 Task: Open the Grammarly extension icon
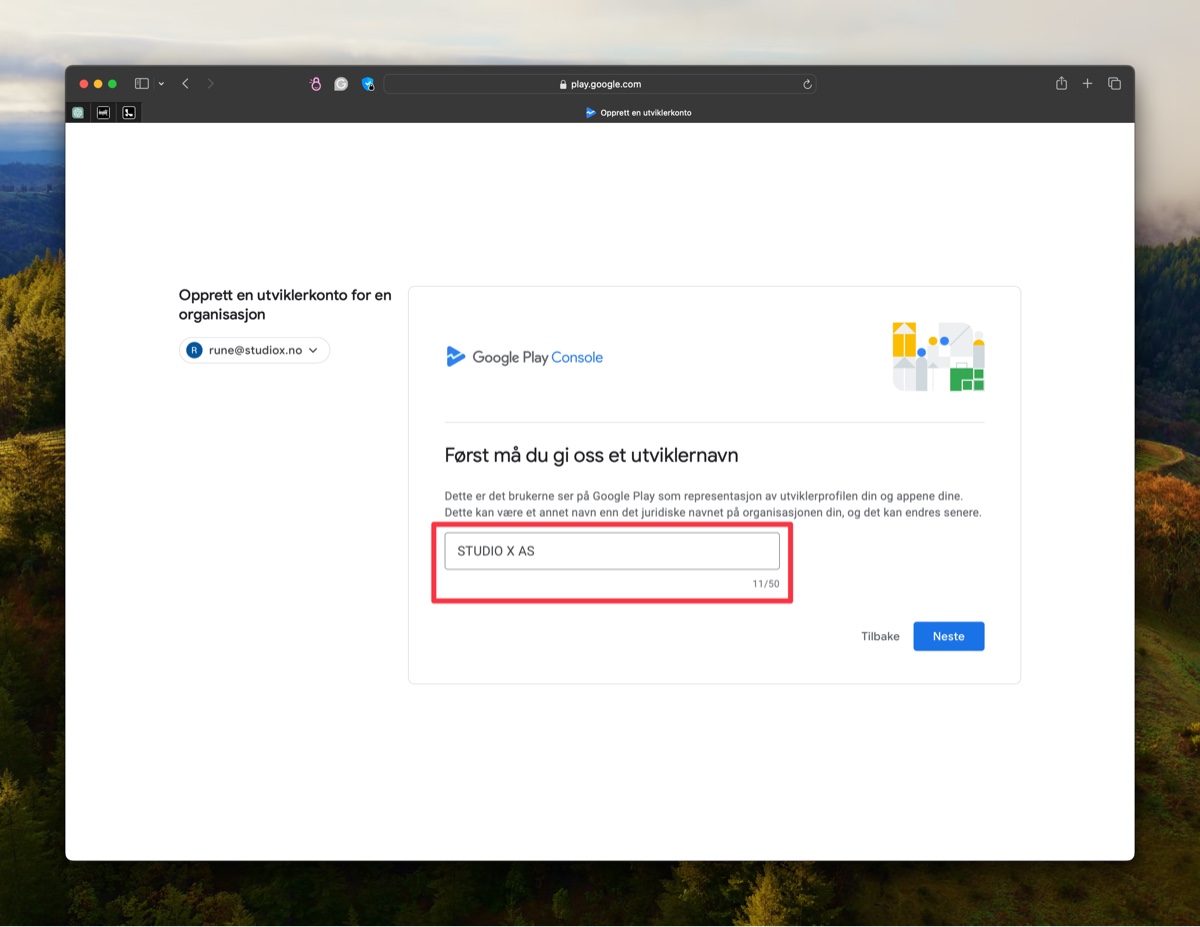(x=341, y=84)
